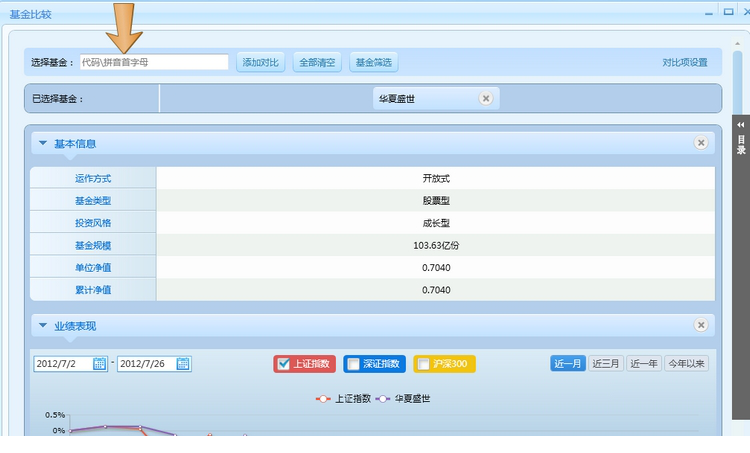Uncheck the 上证指数 checkbox
This screenshot has width=750, height=453.
[284, 364]
